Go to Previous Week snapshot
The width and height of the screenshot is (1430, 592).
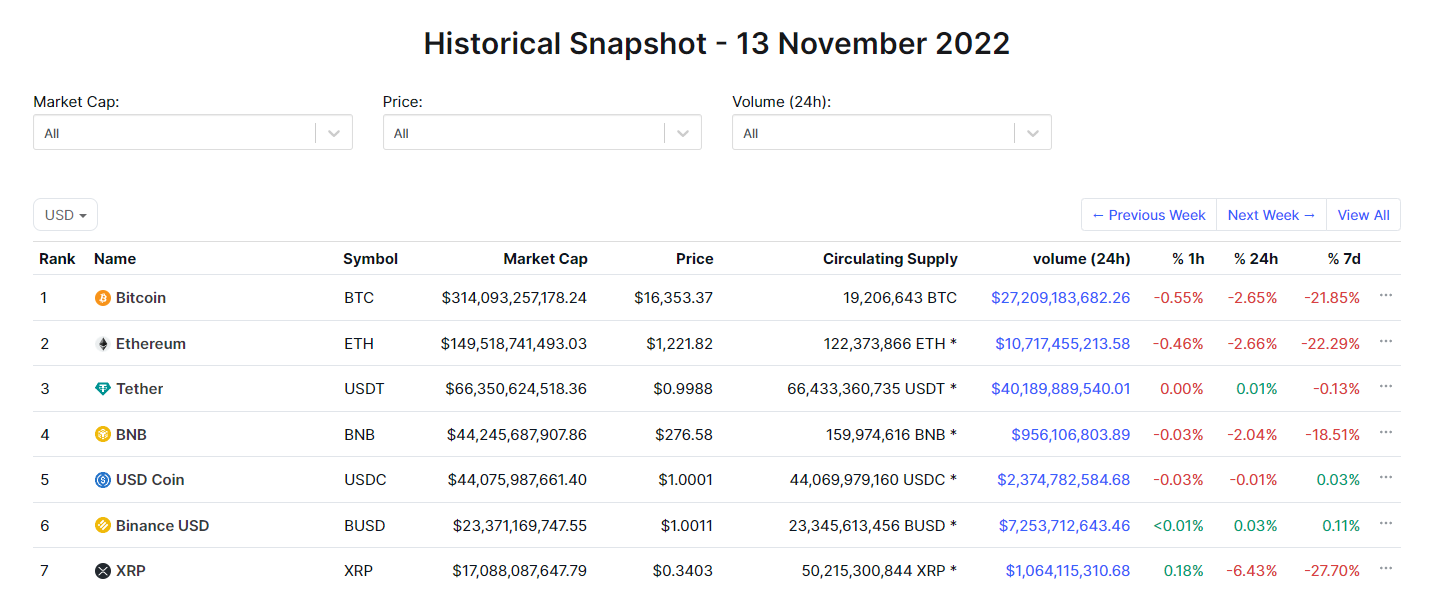pyautogui.click(x=1148, y=215)
